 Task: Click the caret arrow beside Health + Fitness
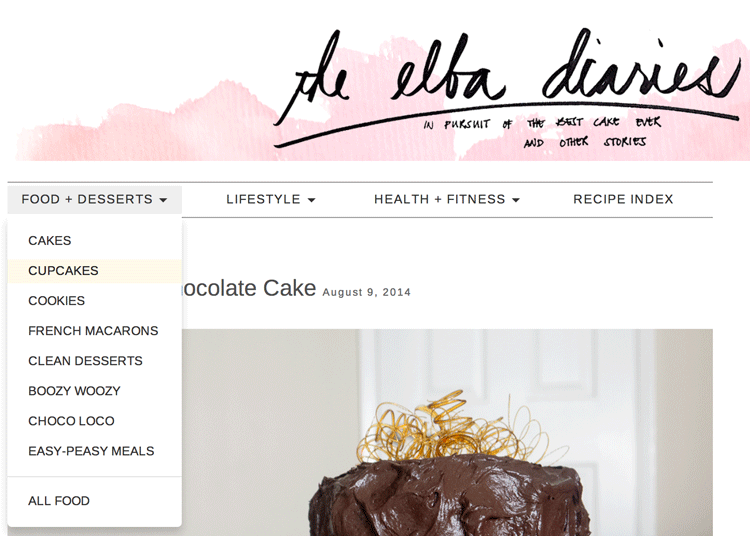pos(516,200)
